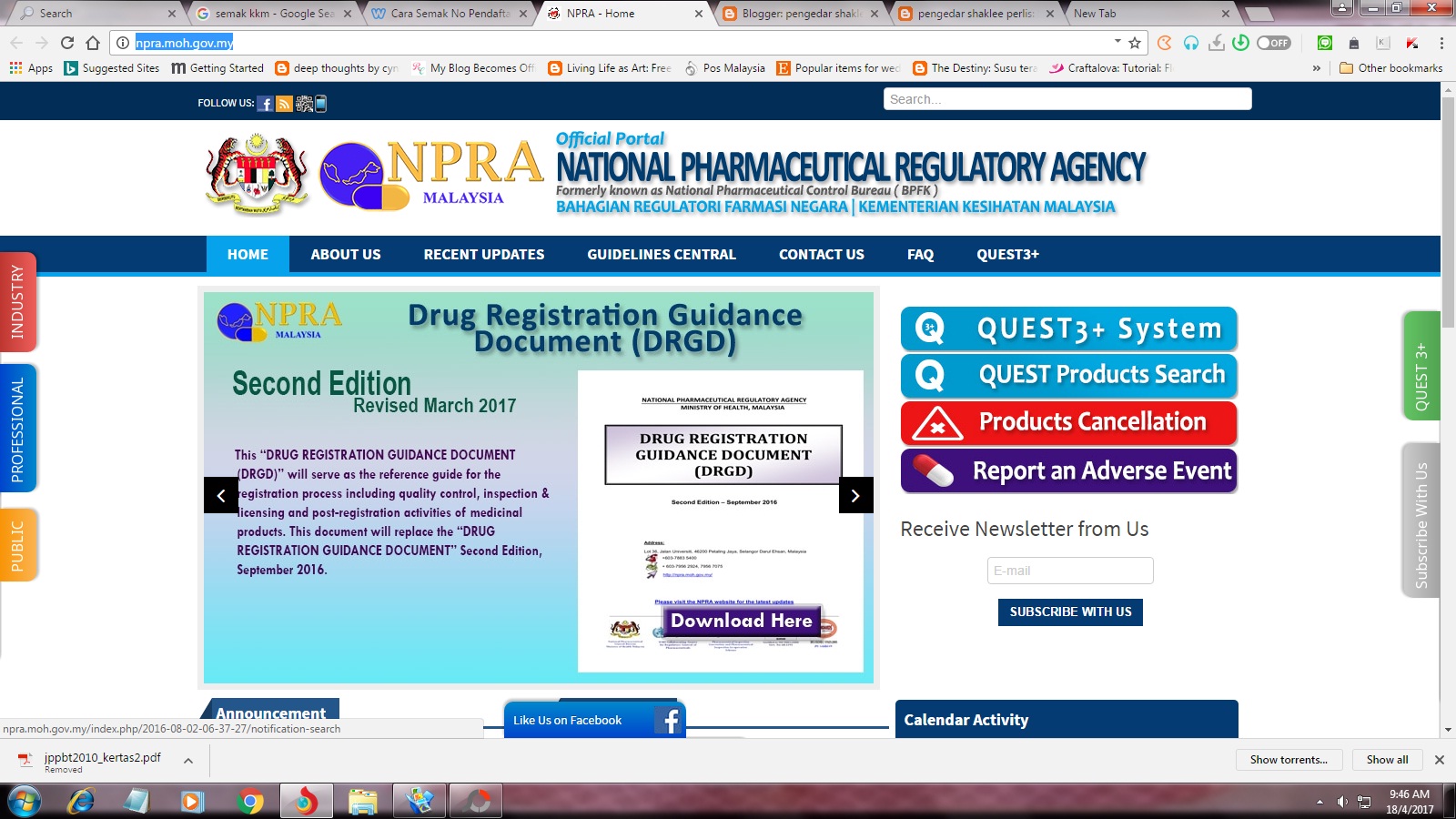Close the downloads bar
Viewport: 1456px width, 819px height.
point(1440,760)
